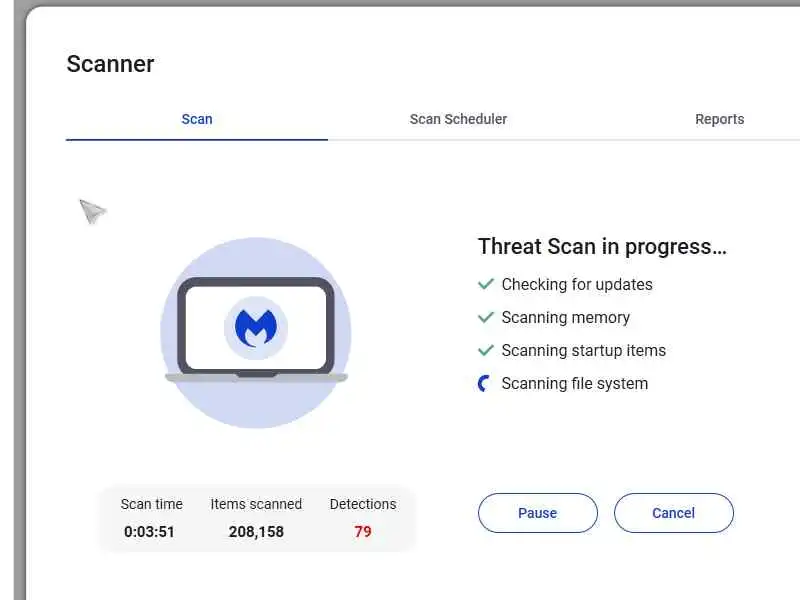Click the checkmark beside Scanning startup items
This screenshot has width=800, height=600.
(486, 350)
